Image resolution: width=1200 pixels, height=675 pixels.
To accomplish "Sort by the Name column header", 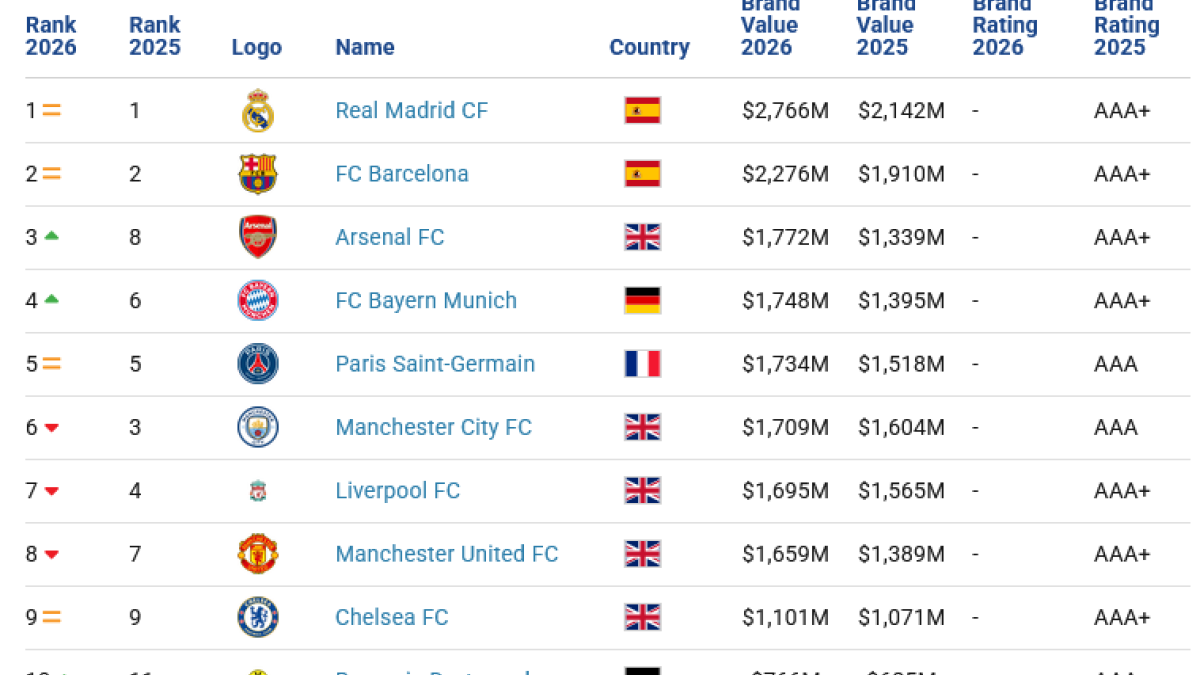I will pos(365,47).
